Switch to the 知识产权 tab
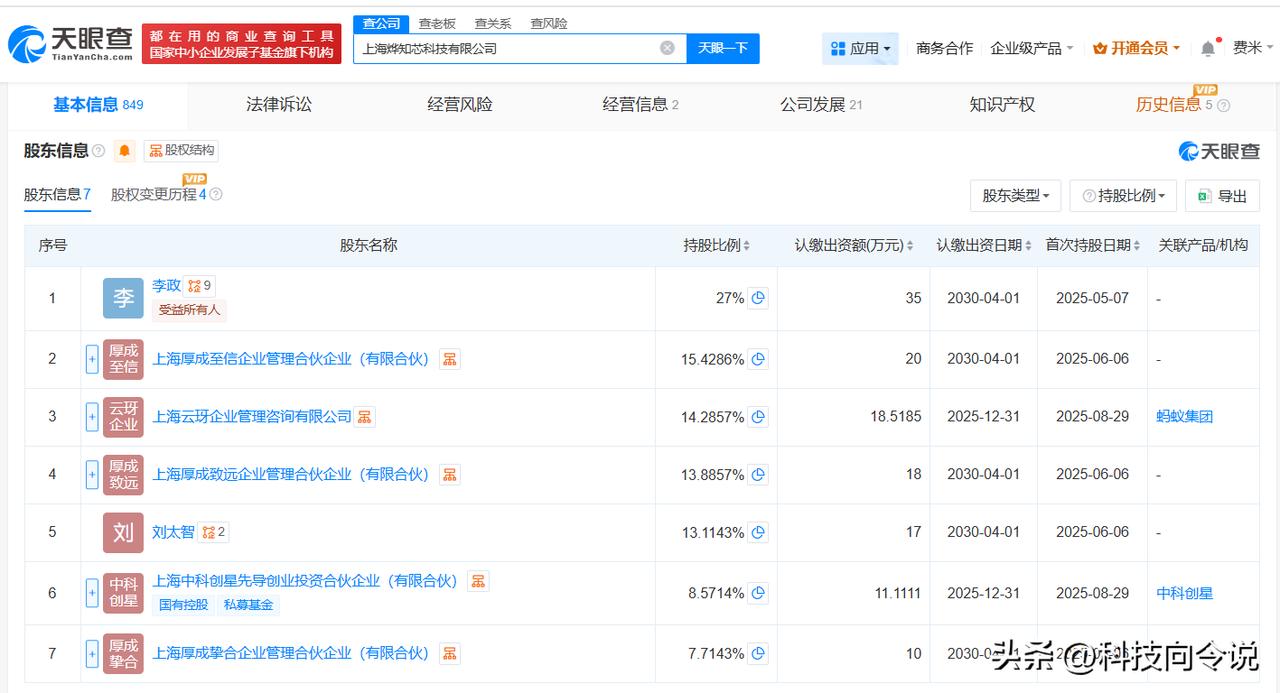Image resolution: width=1280 pixels, height=693 pixels. click(1002, 104)
